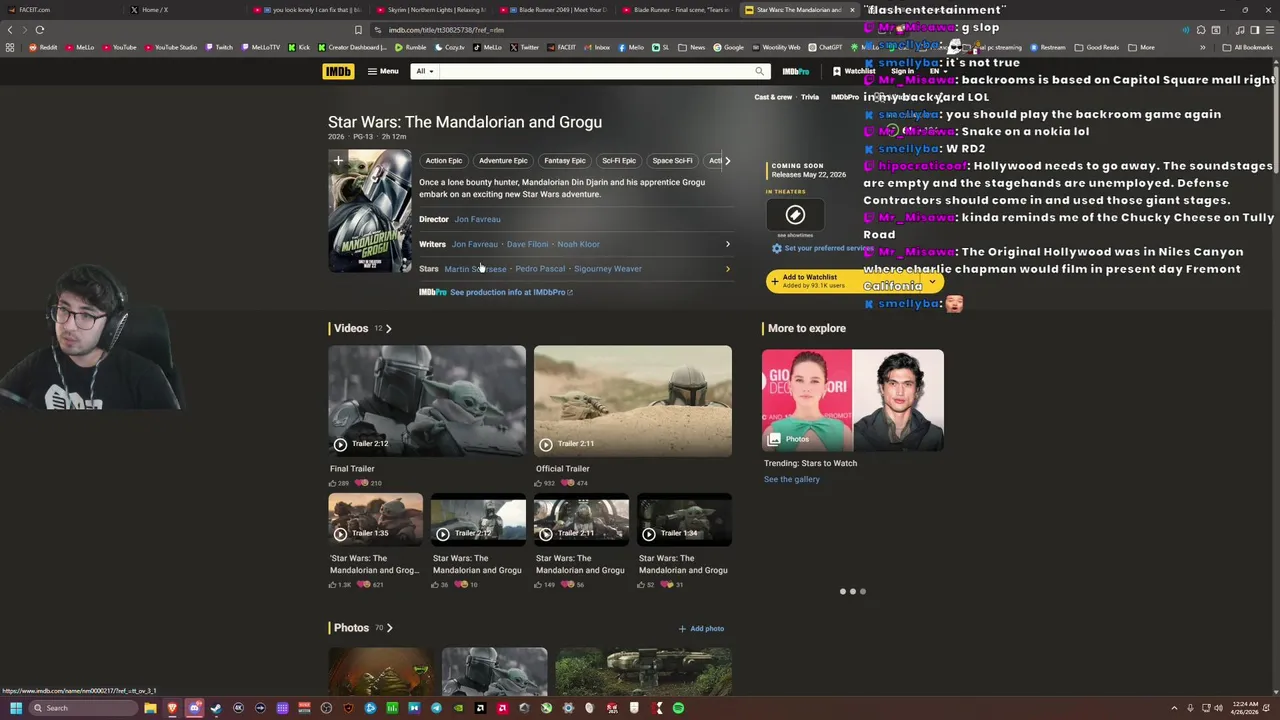Screen dimensions: 1280x720
Task: Open the Mandalorian and Grogu poster image
Action: 370,211
